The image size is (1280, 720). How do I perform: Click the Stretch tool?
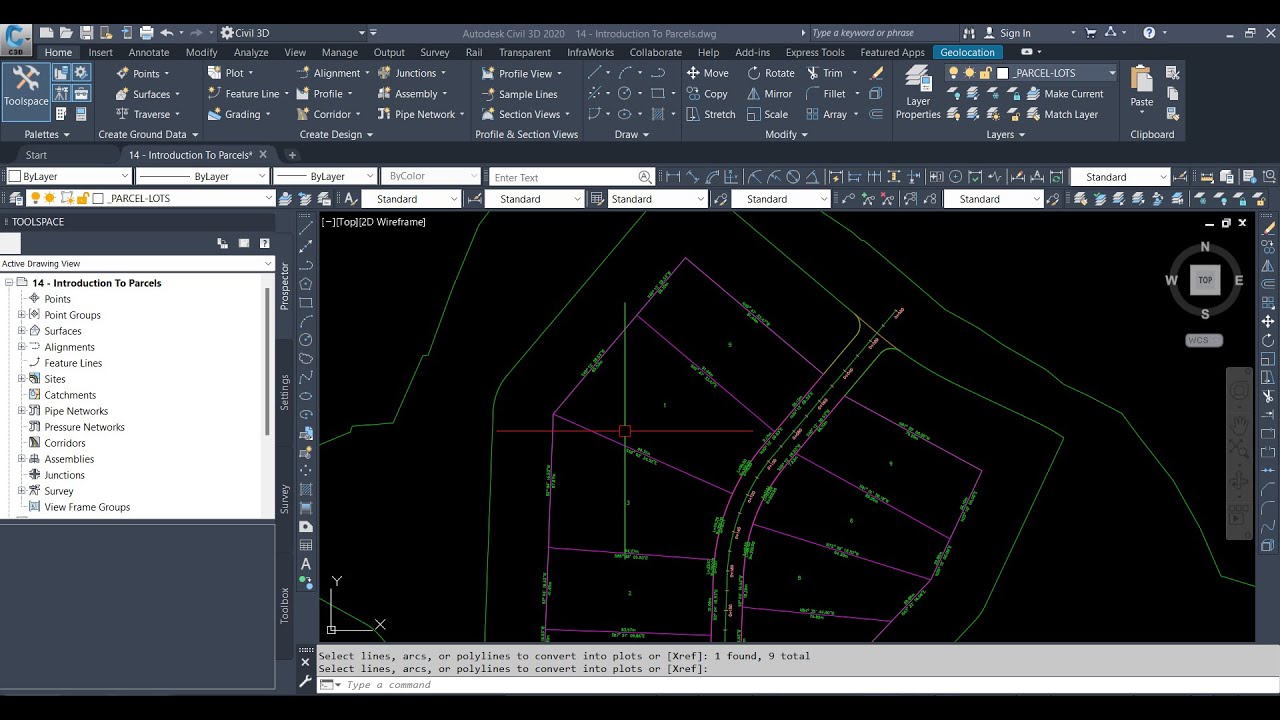click(x=710, y=114)
